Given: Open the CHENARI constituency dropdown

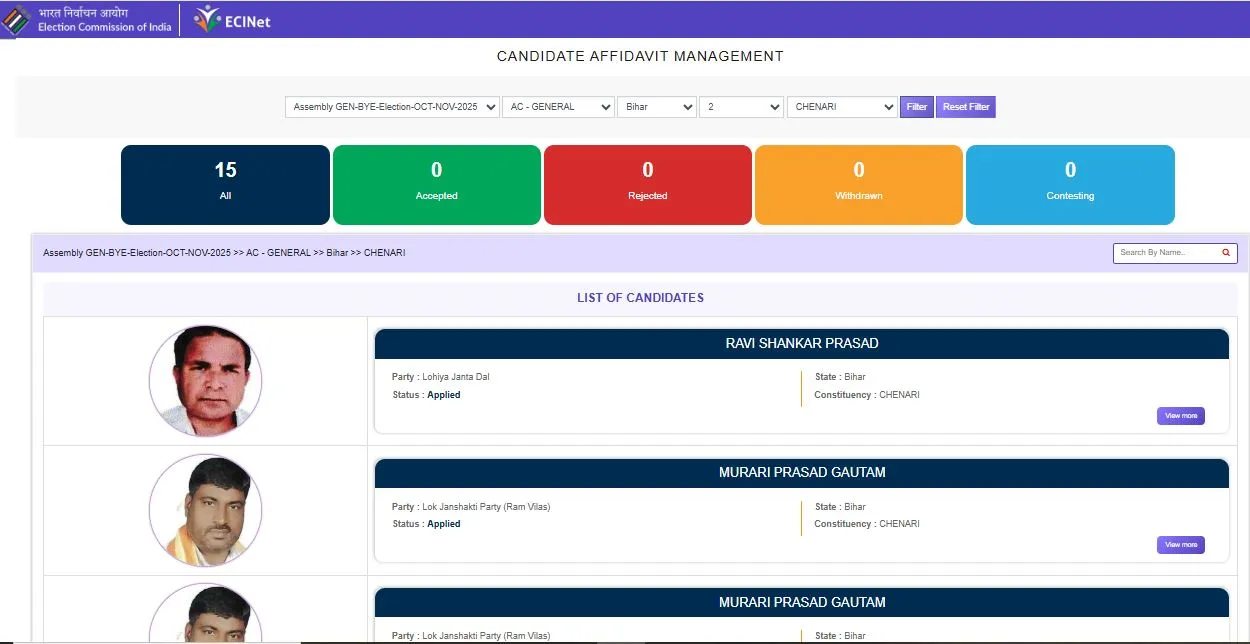Looking at the screenshot, I should pyautogui.click(x=842, y=107).
